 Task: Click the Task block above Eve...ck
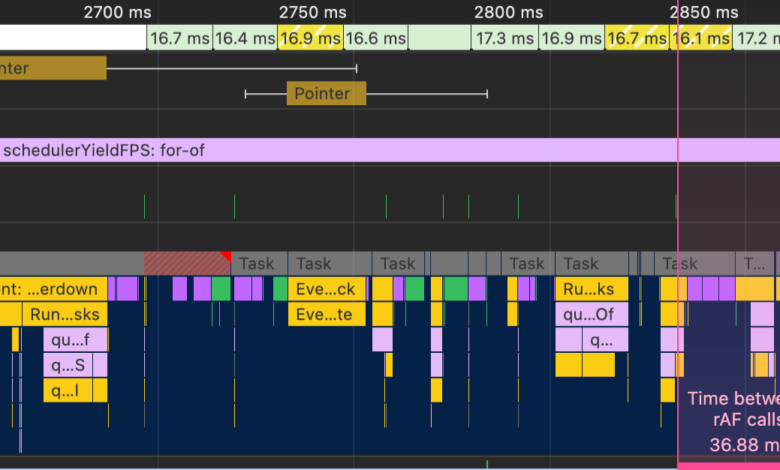314,264
